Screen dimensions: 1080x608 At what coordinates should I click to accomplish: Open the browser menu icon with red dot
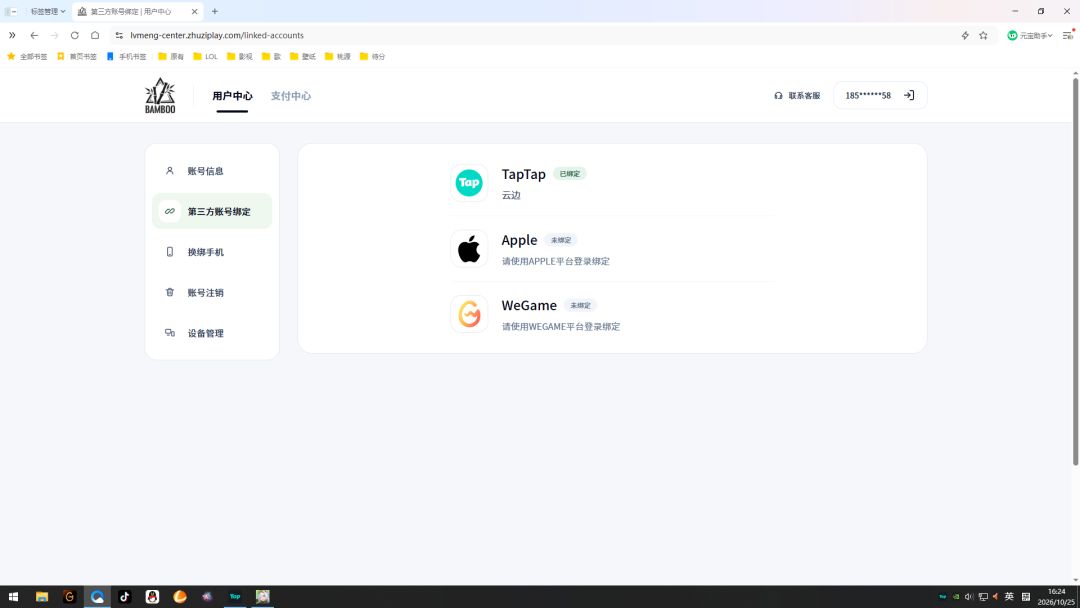(x=1068, y=35)
